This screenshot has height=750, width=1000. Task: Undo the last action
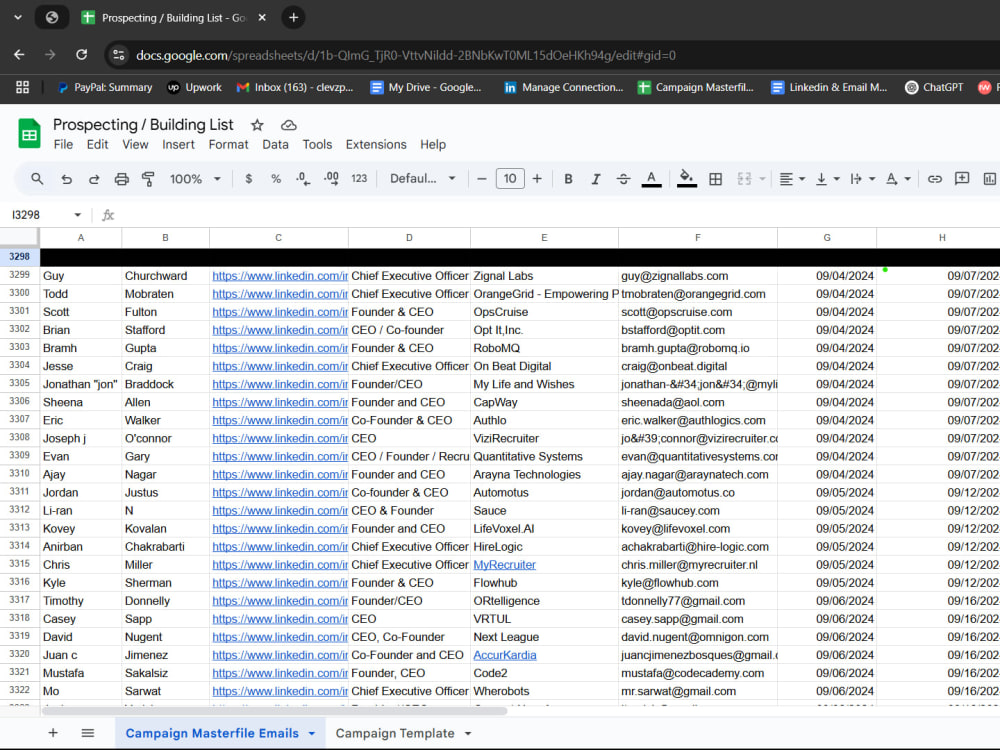pos(66,179)
